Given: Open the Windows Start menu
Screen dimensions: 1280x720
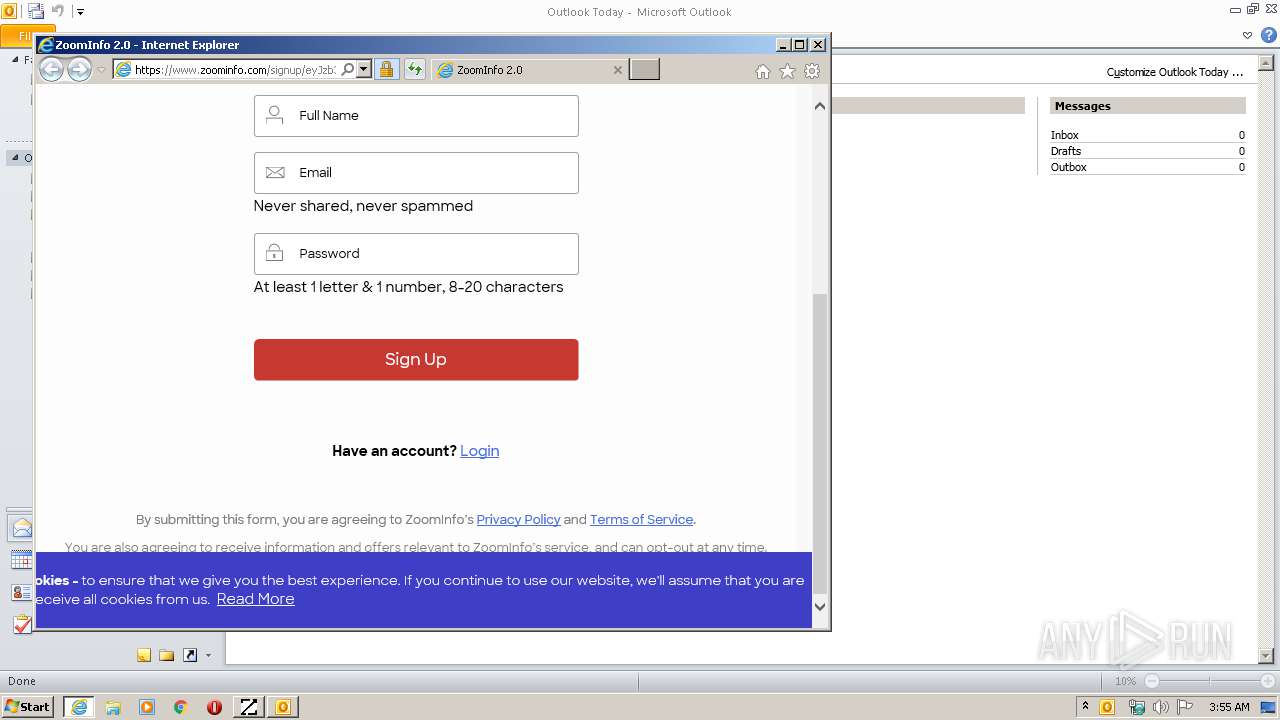Looking at the screenshot, I should (28, 707).
